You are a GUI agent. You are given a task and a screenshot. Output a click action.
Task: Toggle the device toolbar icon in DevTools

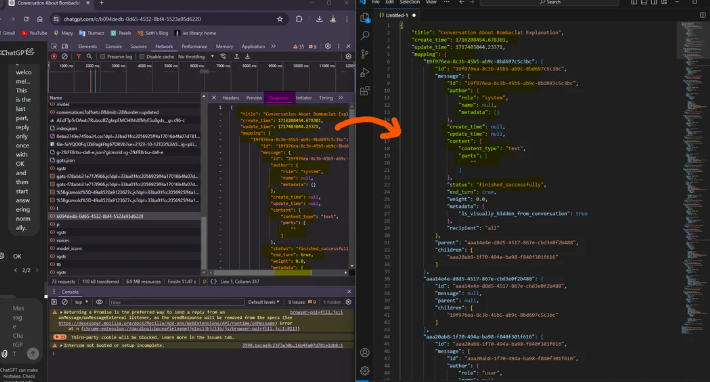pyautogui.click(x=65, y=46)
